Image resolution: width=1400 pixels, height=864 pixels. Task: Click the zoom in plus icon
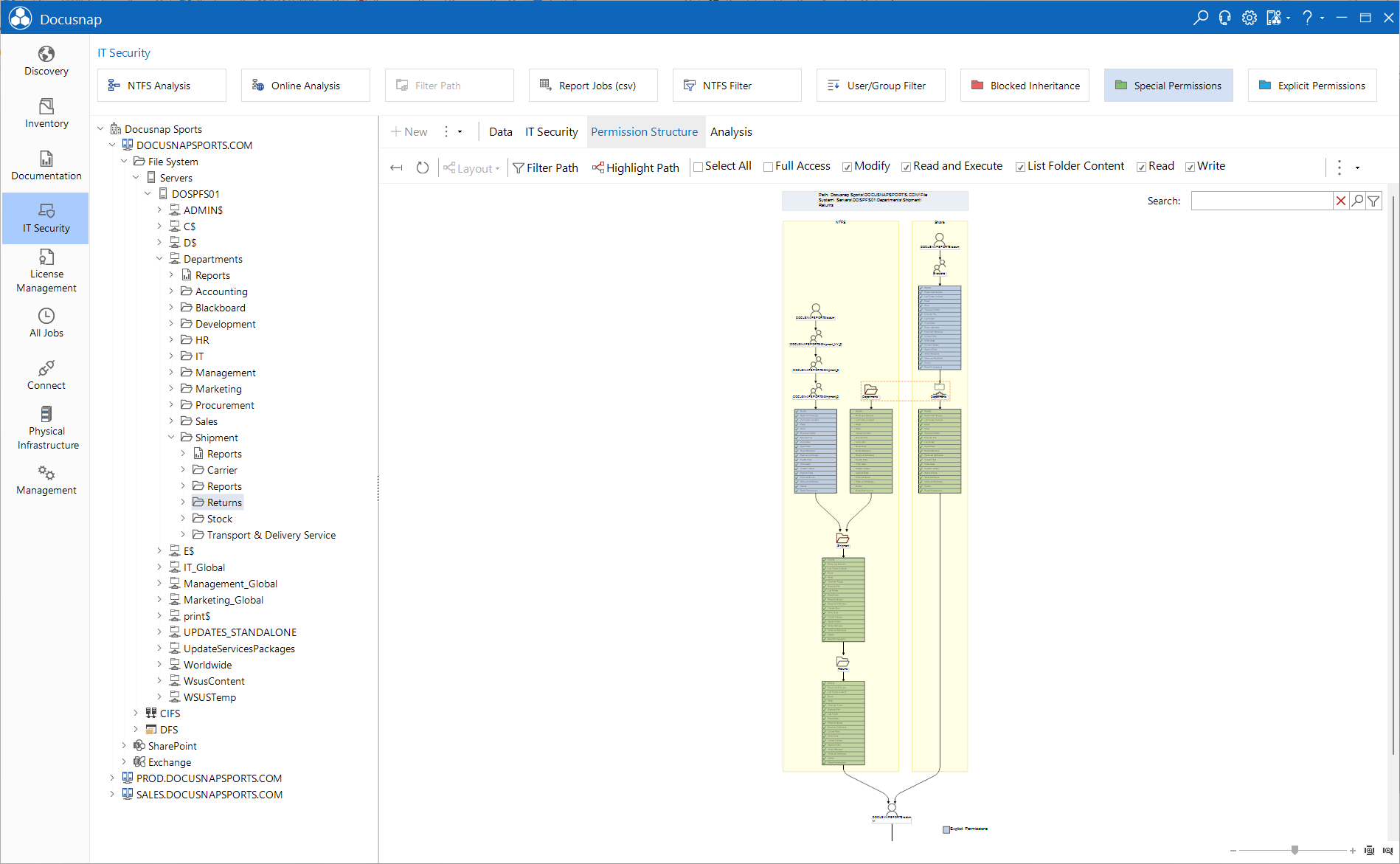tap(1353, 851)
